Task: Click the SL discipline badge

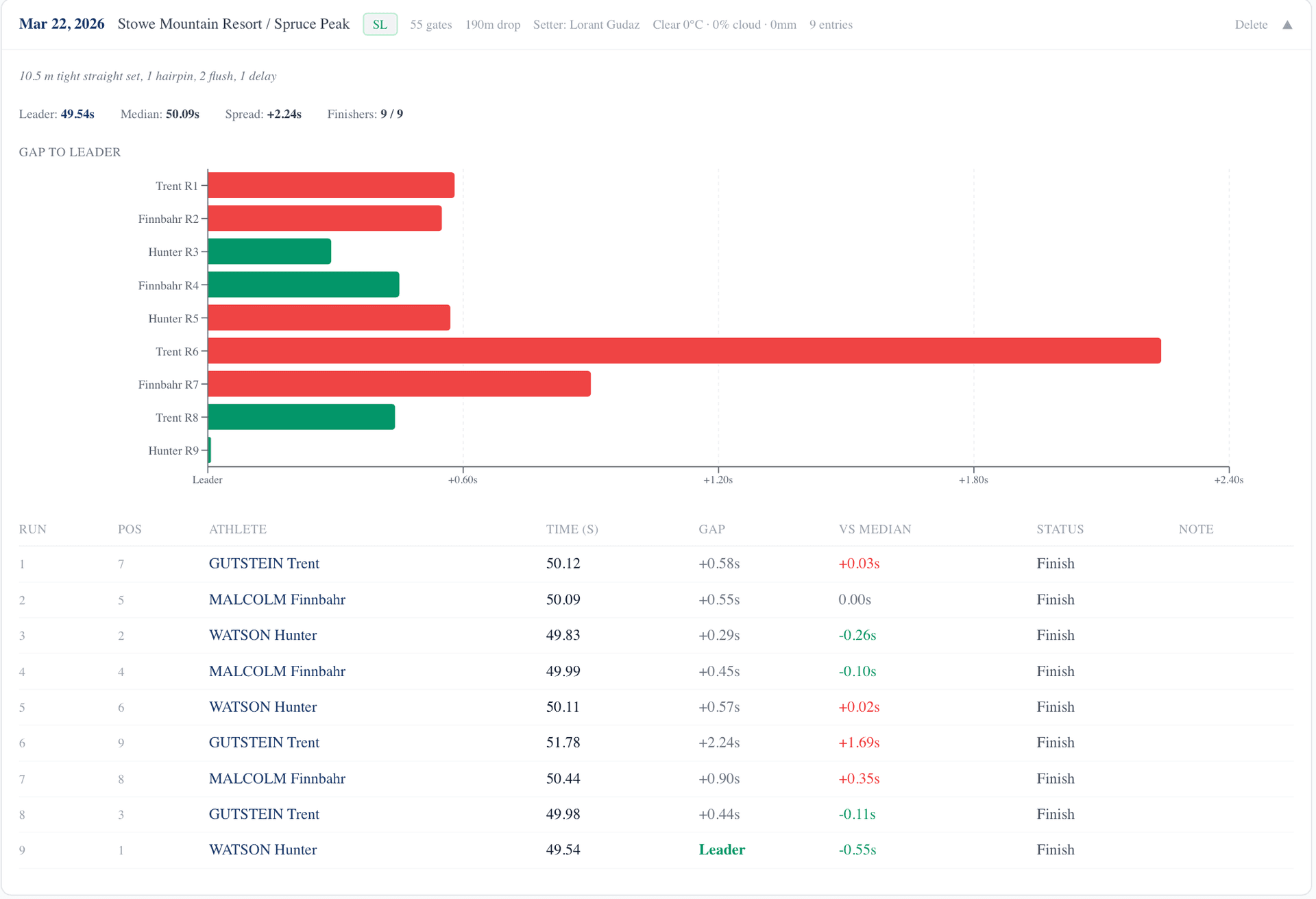Action: (x=380, y=25)
